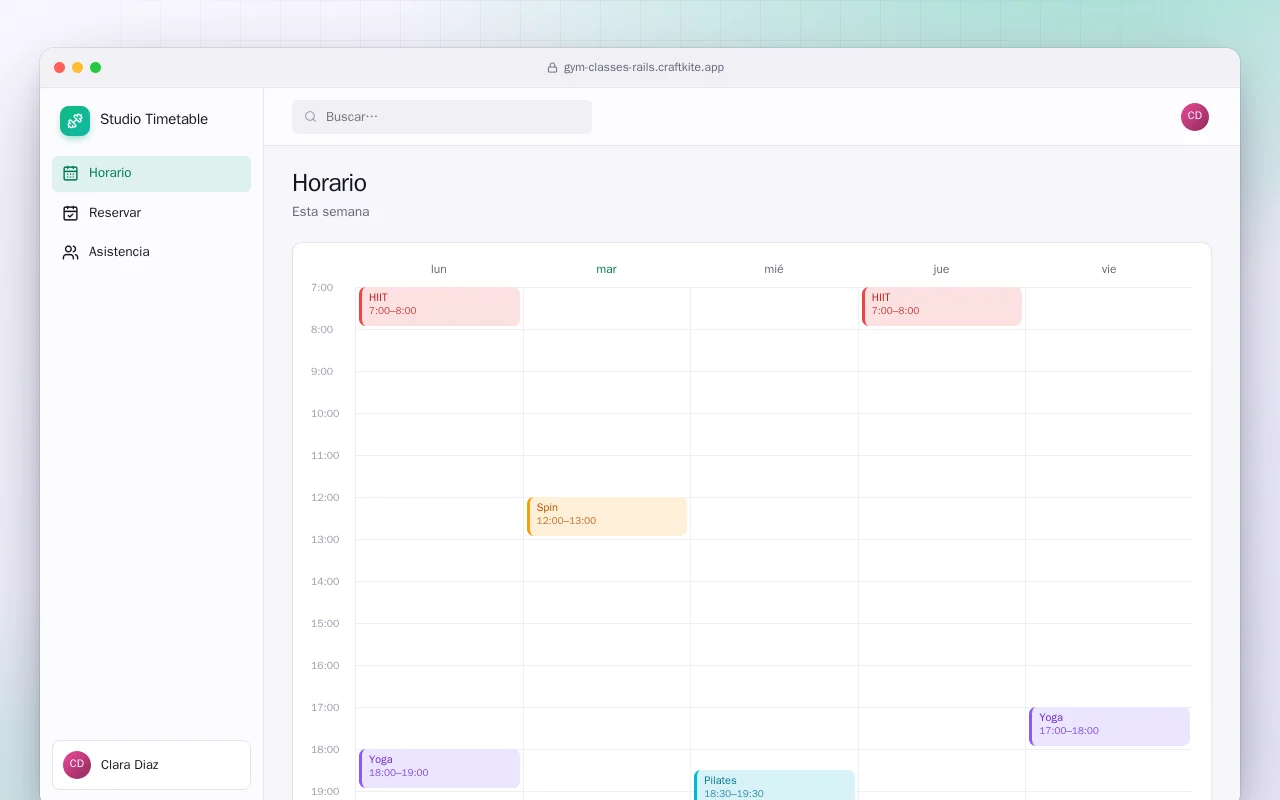This screenshot has height=800, width=1280.
Task: Click the calendar-check icon beside Reservar
Action: click(x=70, y=213)
